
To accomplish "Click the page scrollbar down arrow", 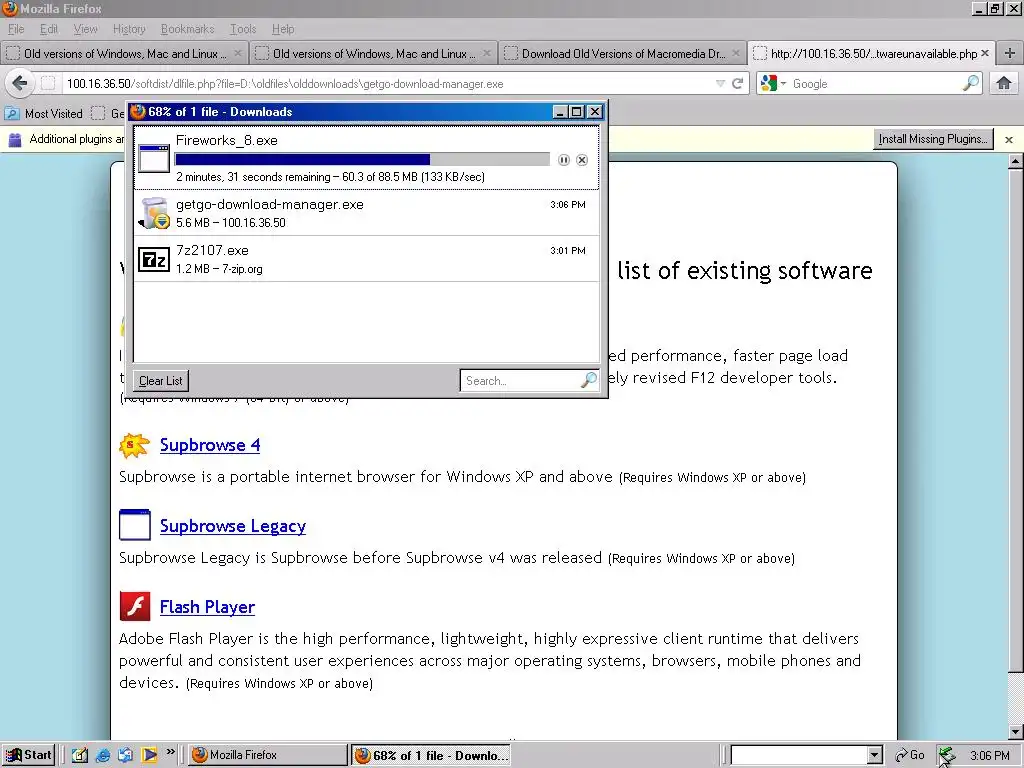I will 1015,731.
